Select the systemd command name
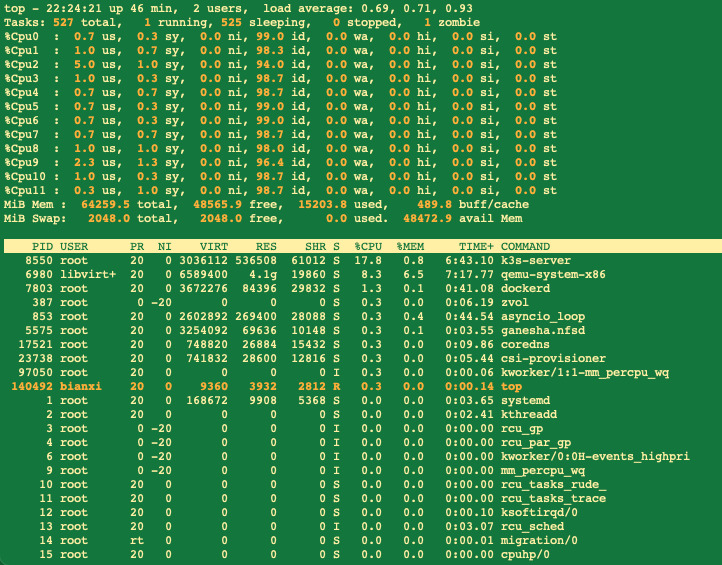 [x=525, y=401]
